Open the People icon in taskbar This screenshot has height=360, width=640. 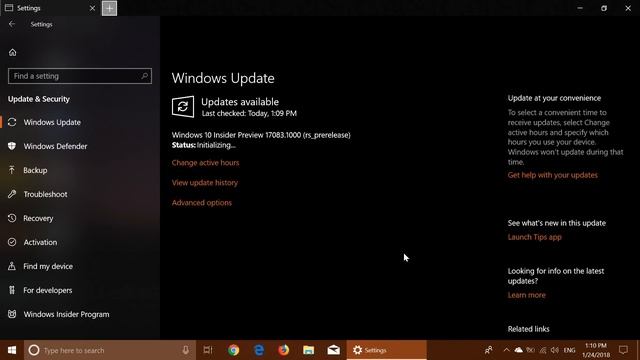489,350
